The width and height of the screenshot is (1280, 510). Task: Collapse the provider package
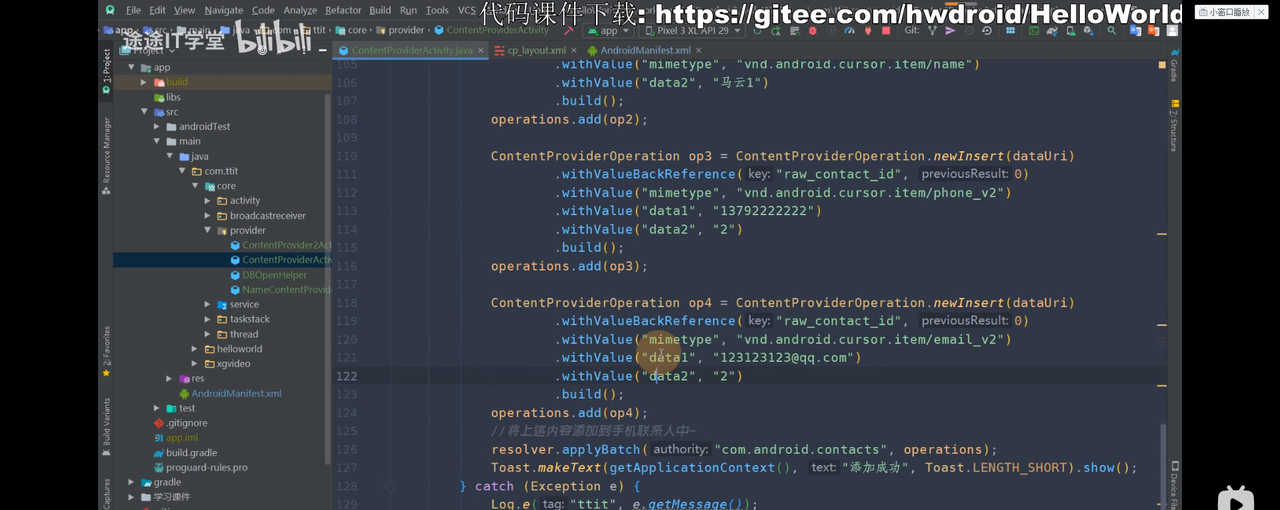click(x=208, y=230)
